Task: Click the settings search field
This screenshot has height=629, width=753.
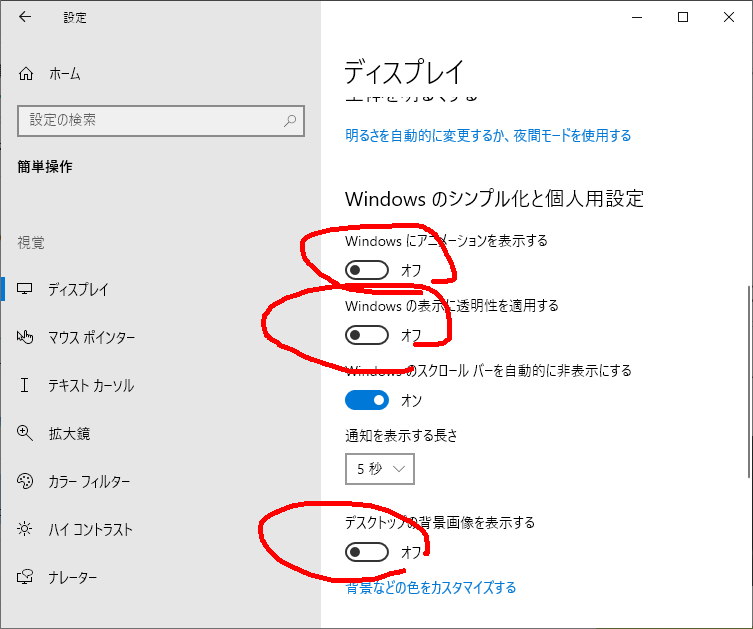Action: (x=150, y=120)
